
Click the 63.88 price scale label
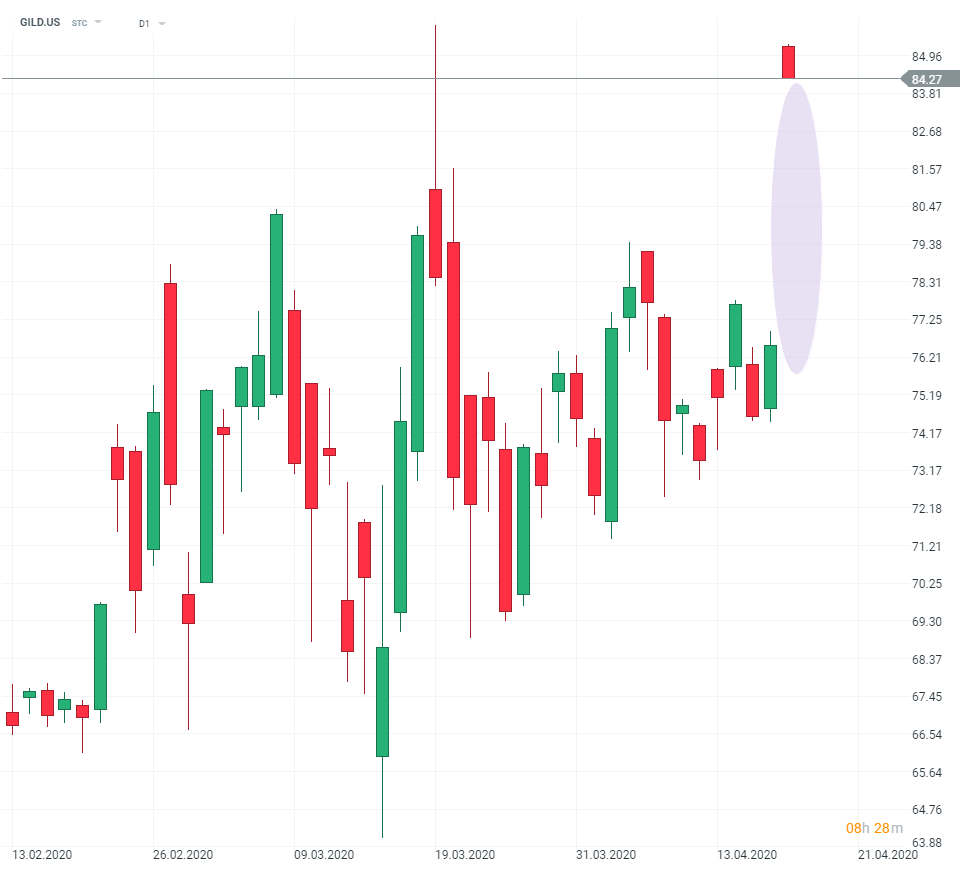(x=927, y=842)
